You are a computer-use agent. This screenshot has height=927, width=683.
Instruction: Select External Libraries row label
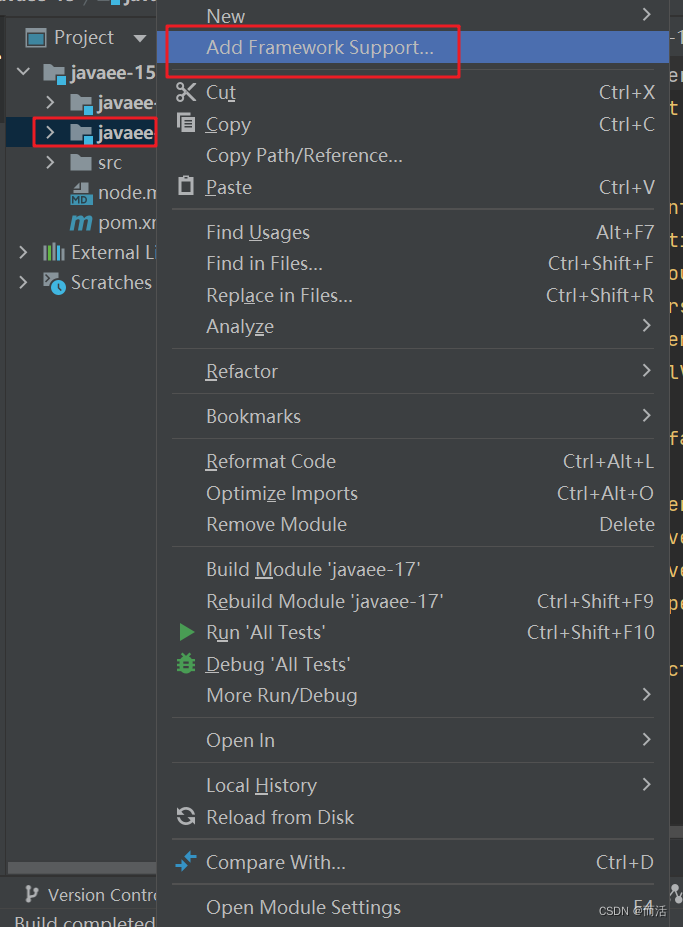pyautogui.click(x=114, y=252)
